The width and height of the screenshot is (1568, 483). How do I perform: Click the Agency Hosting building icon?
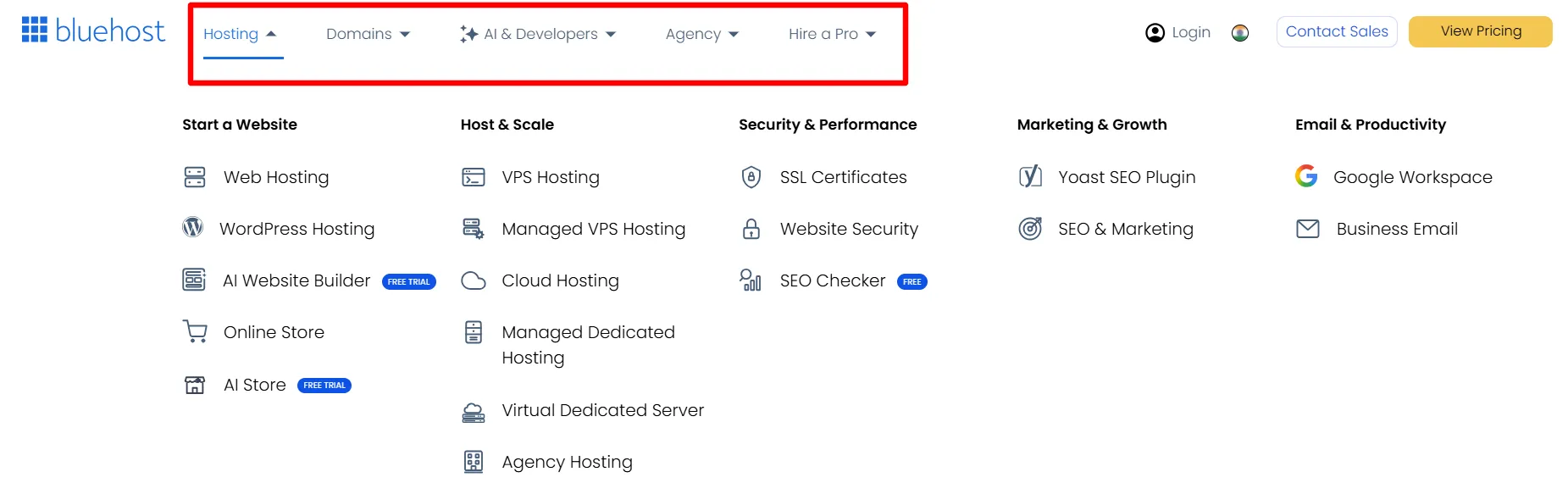(x=474, y=462)
